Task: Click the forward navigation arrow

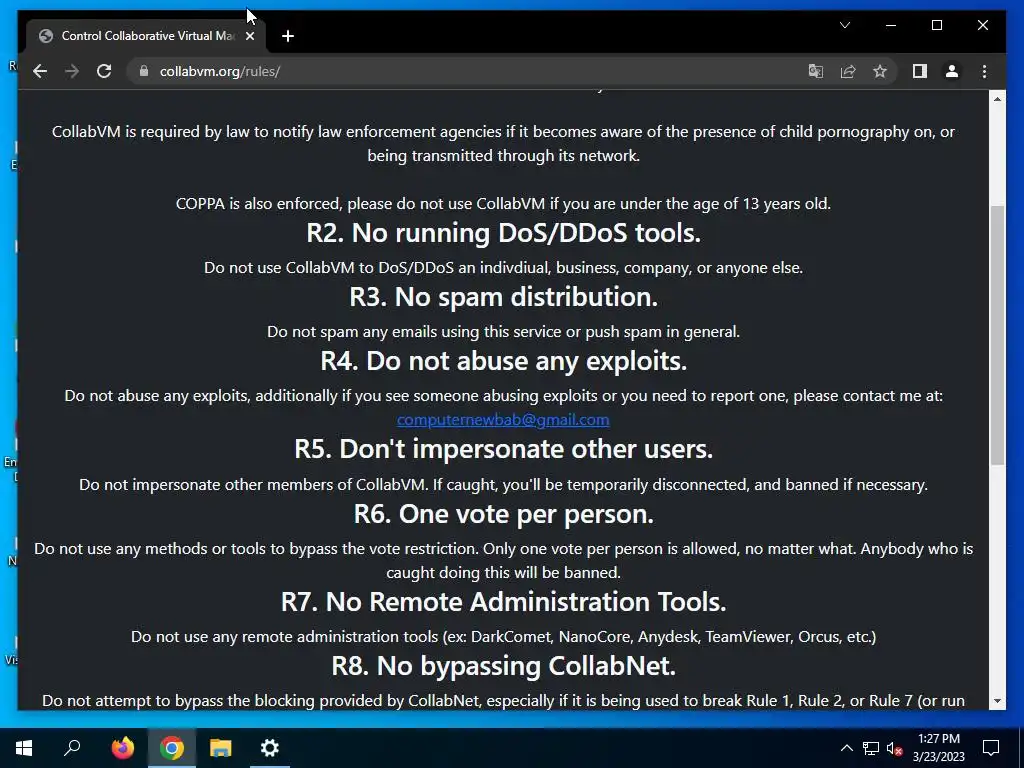Action: pos(72,71)
